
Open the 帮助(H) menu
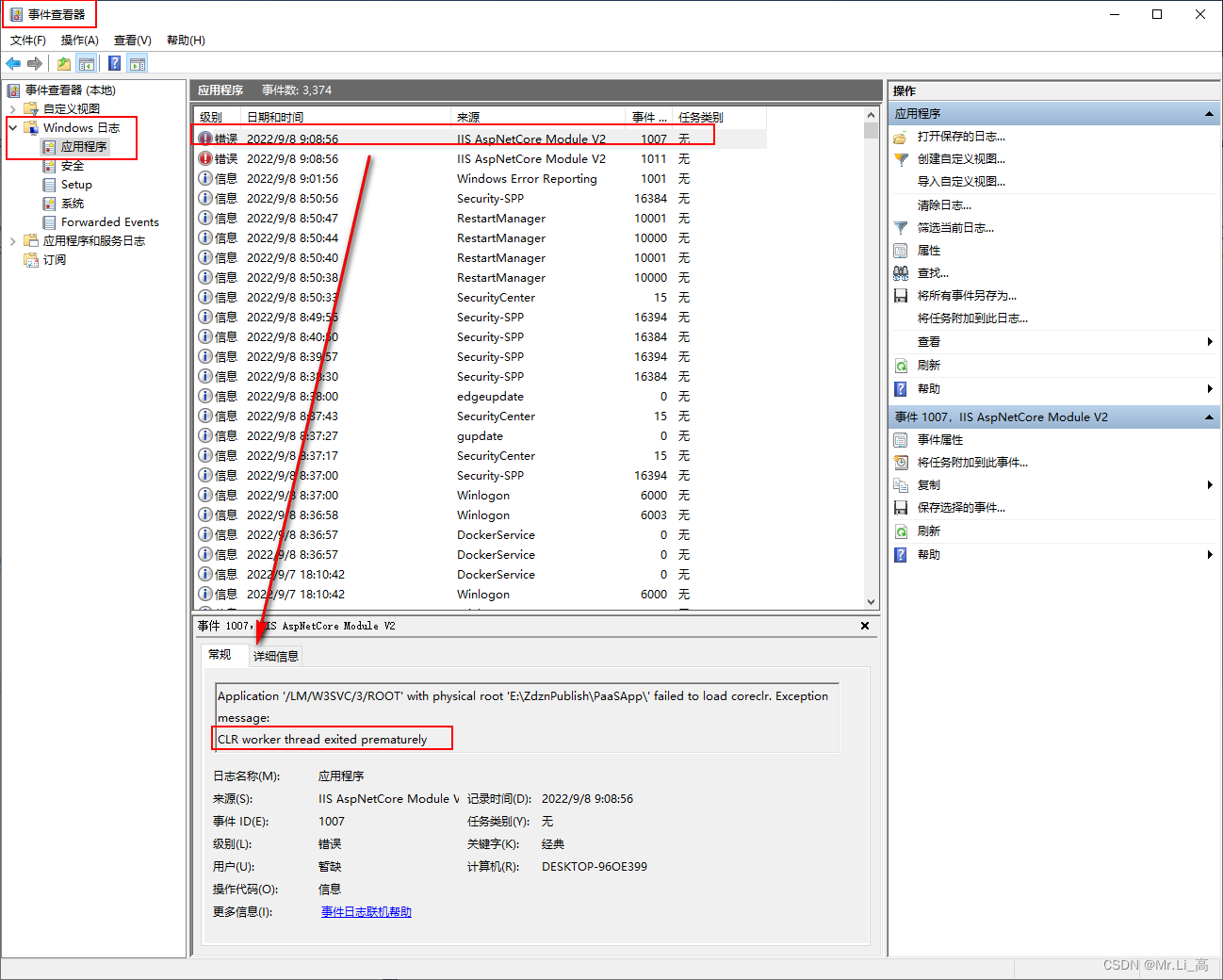tap(186, 41)
